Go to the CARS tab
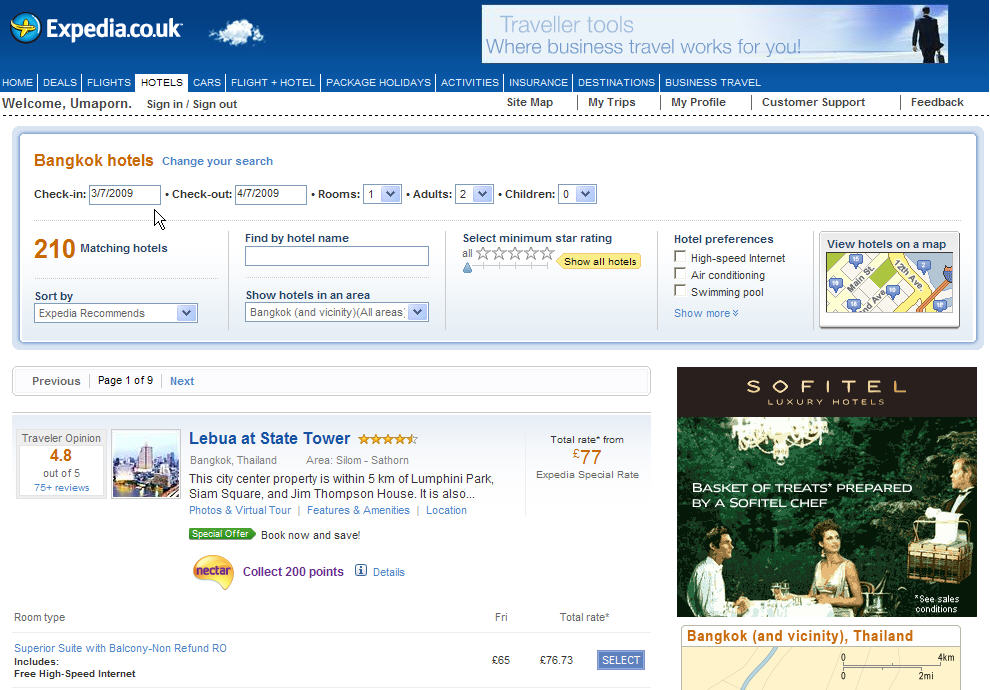 tap(206, 82)
